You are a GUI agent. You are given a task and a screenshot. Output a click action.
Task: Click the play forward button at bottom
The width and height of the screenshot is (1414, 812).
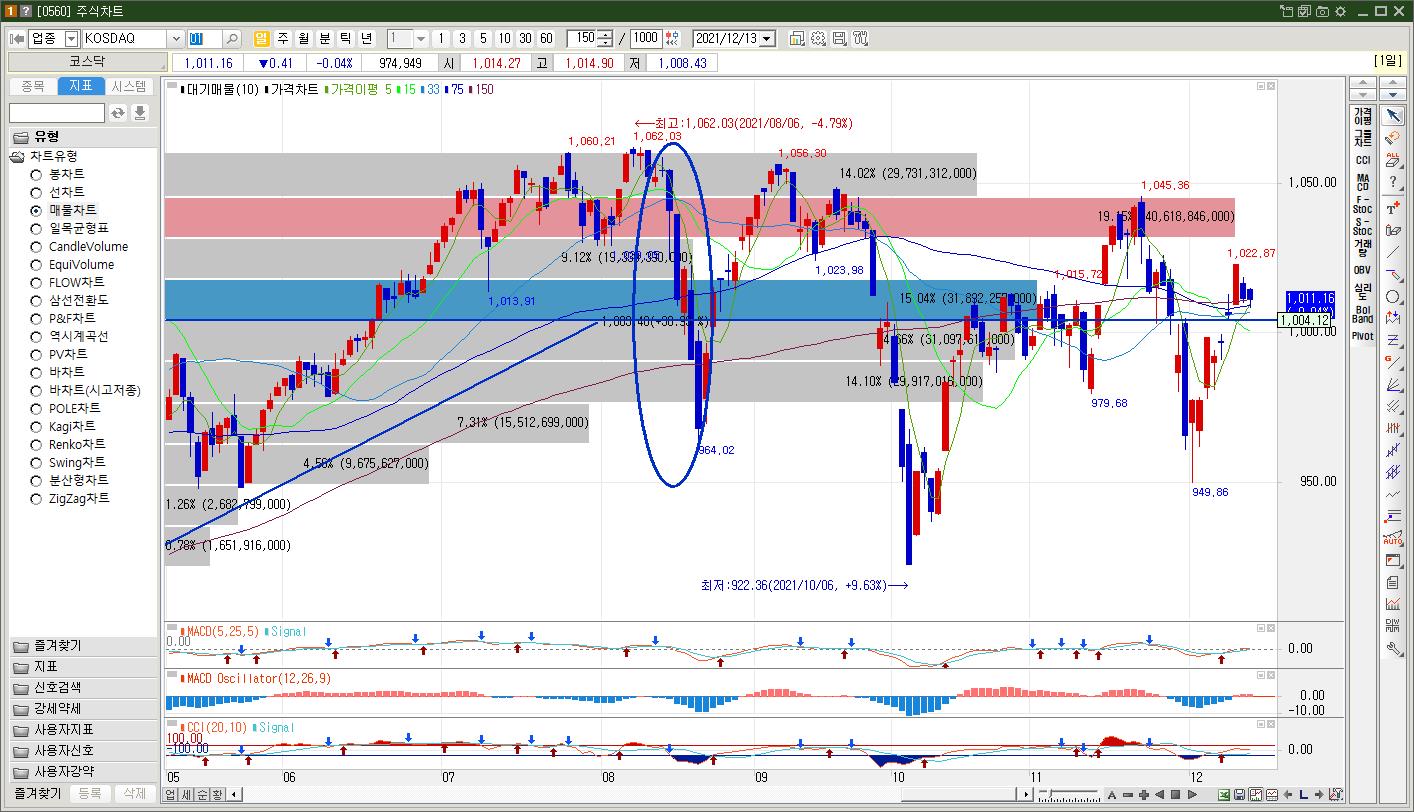(1192, 795)
